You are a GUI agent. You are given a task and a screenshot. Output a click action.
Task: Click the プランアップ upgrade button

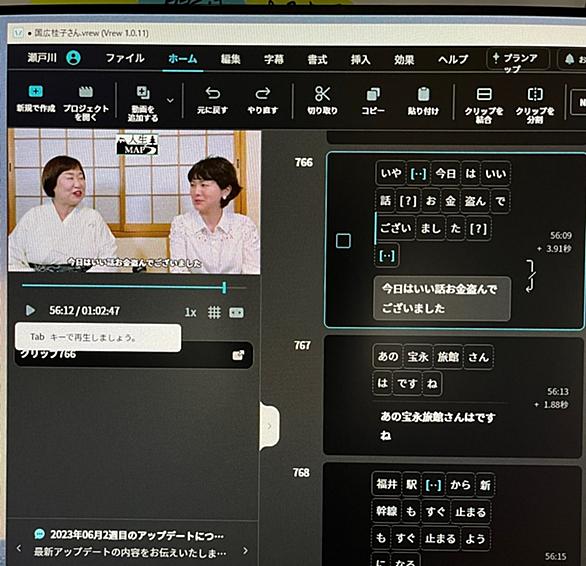[x=518, y=60]
